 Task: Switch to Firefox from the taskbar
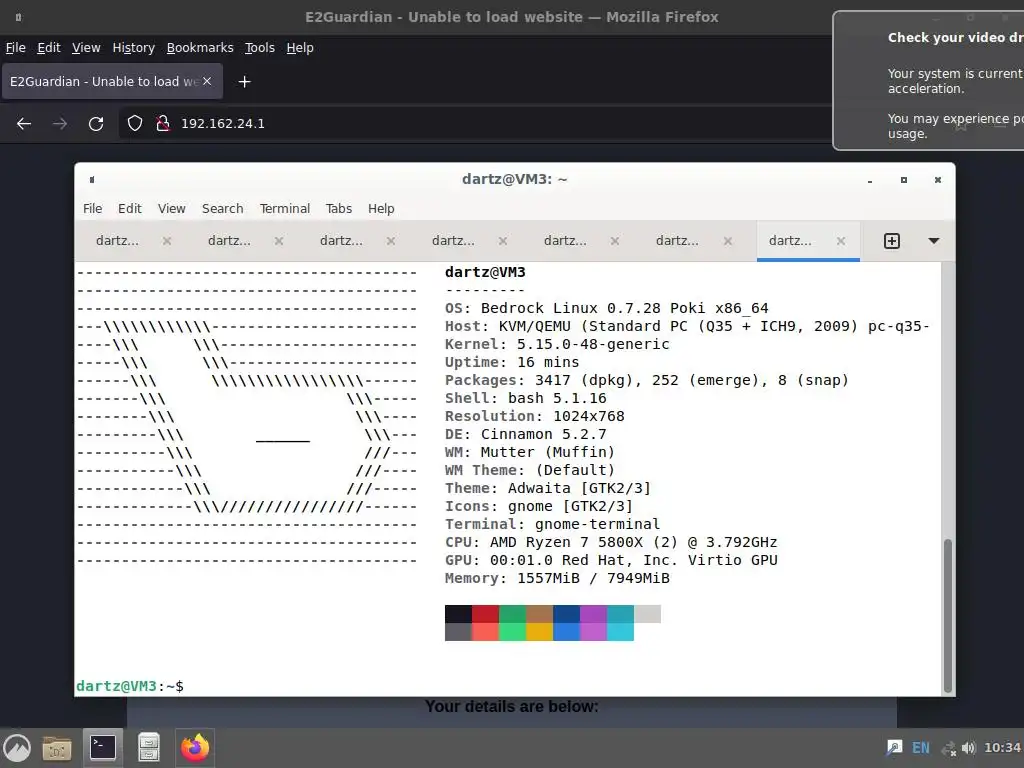click(x=195, y=748)
